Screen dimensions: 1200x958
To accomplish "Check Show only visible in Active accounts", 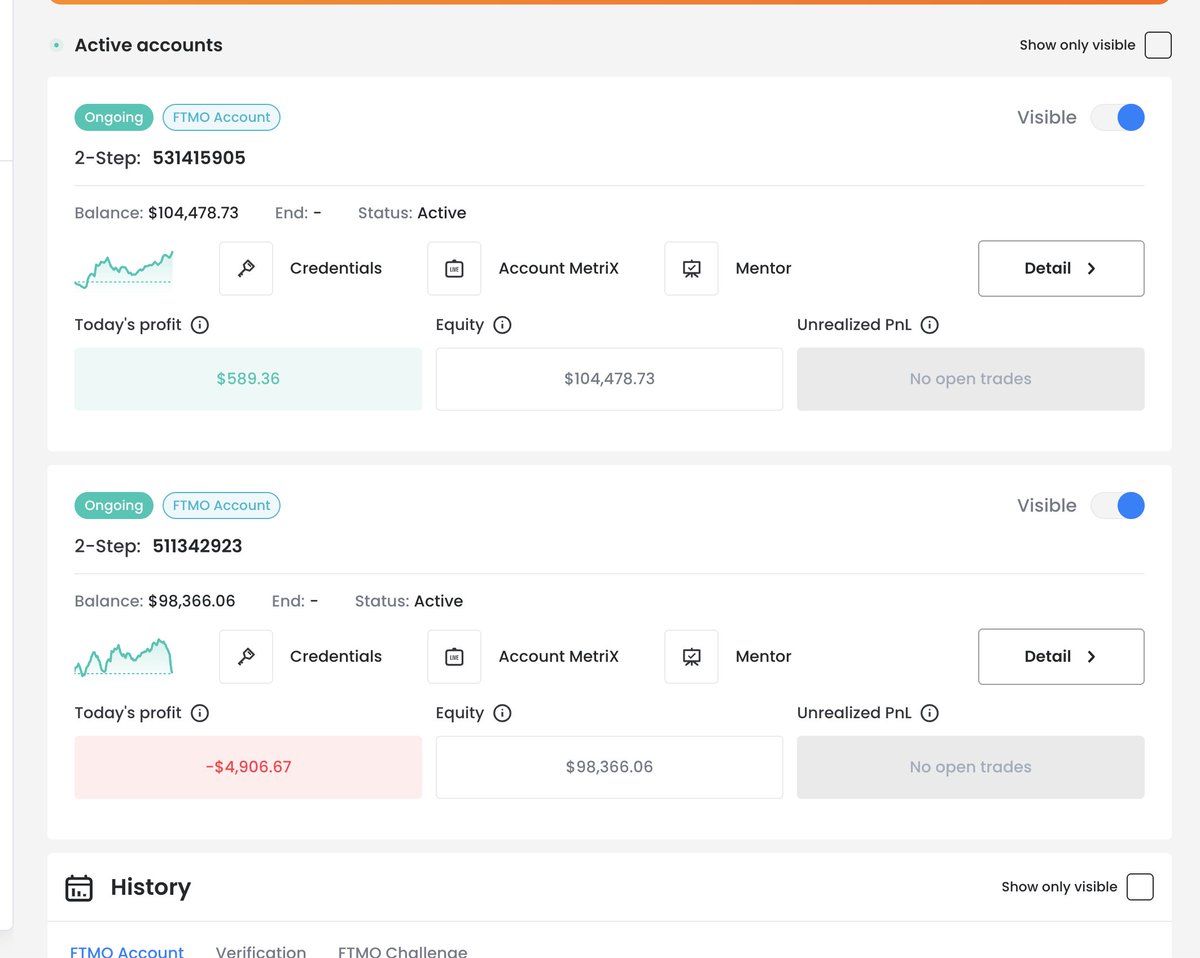I will tap(1158, 45).
